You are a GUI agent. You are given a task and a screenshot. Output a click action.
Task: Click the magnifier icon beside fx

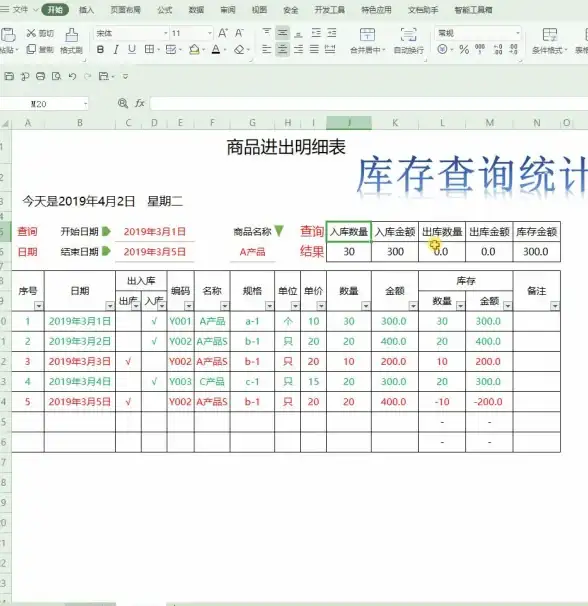[123, 103]
